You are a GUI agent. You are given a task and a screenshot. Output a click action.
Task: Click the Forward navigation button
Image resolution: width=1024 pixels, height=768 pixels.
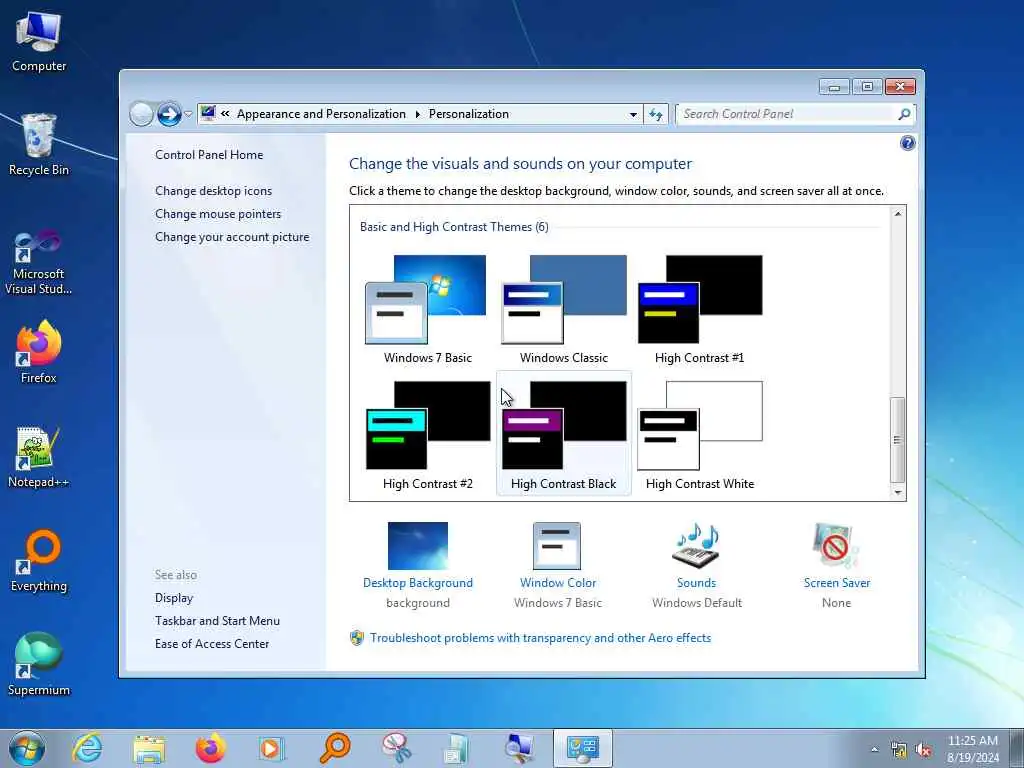(169, 114)
